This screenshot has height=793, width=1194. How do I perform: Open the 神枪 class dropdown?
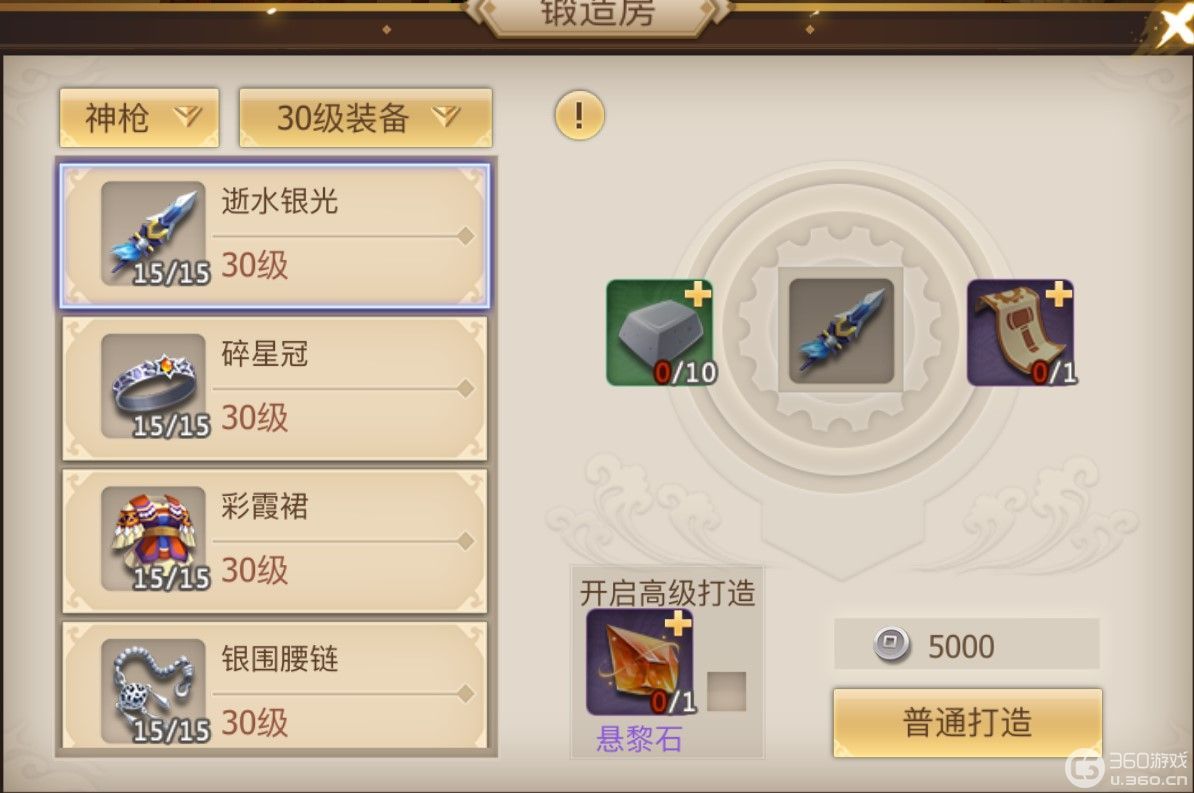coord(139,117)
